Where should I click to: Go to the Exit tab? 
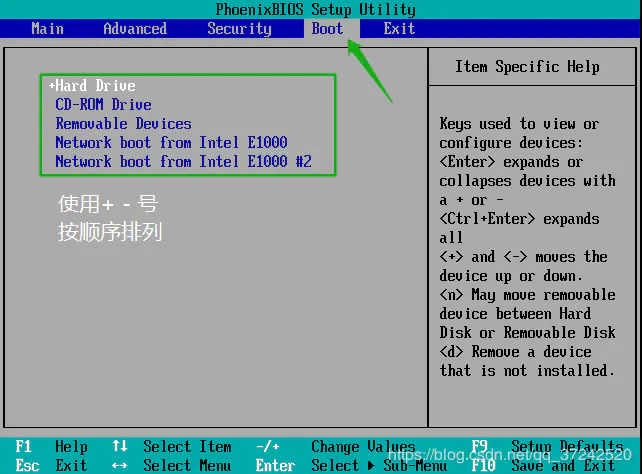[x=399, y=29]
